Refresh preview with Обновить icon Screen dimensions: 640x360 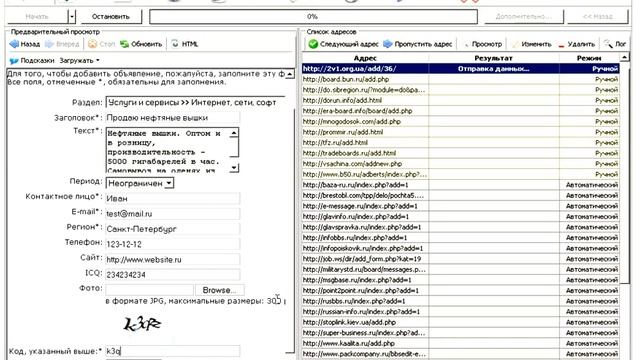pyautogui.click(x=124, y=44)
